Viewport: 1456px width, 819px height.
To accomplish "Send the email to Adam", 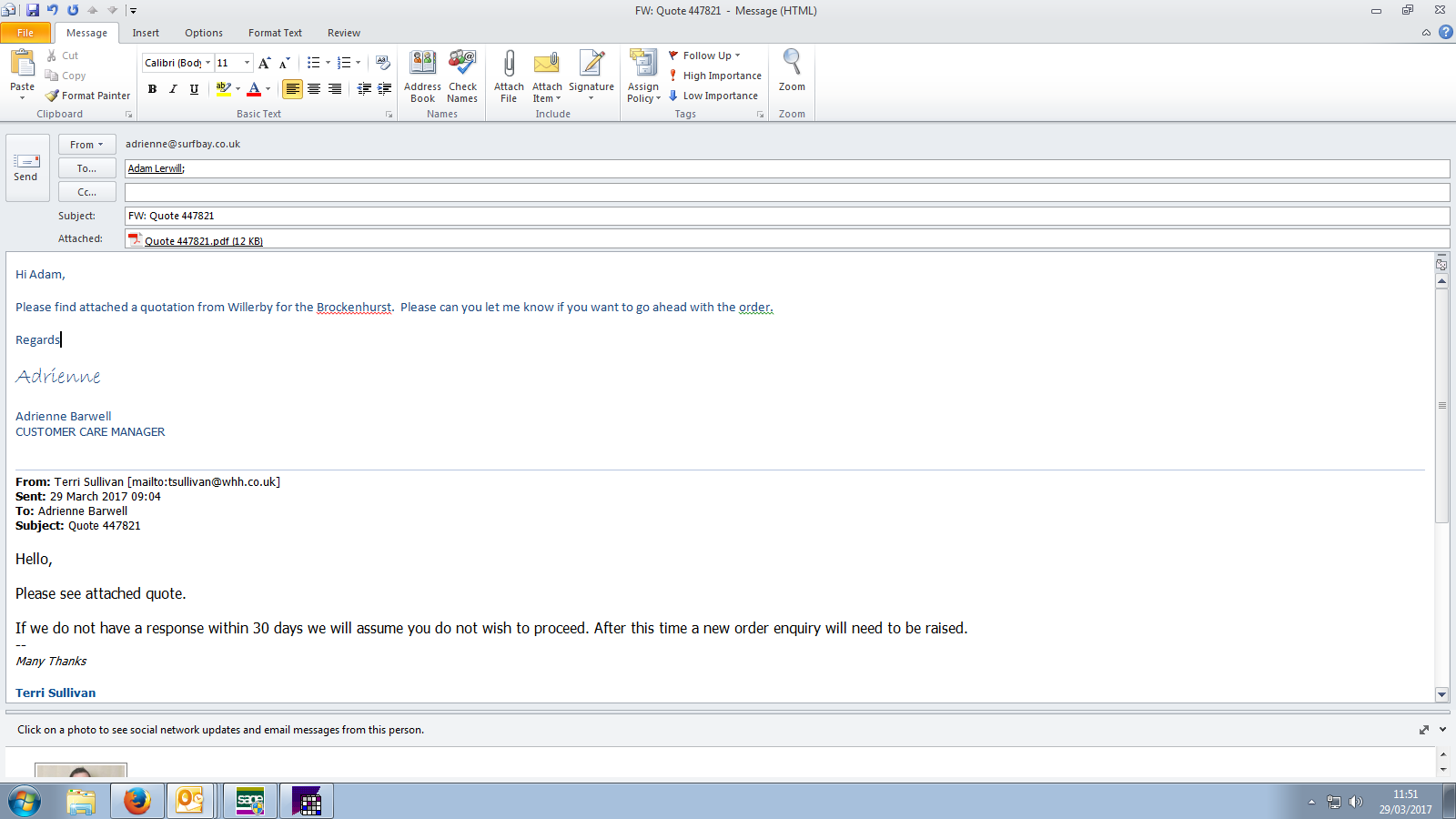I will click(x=26, y=167).
